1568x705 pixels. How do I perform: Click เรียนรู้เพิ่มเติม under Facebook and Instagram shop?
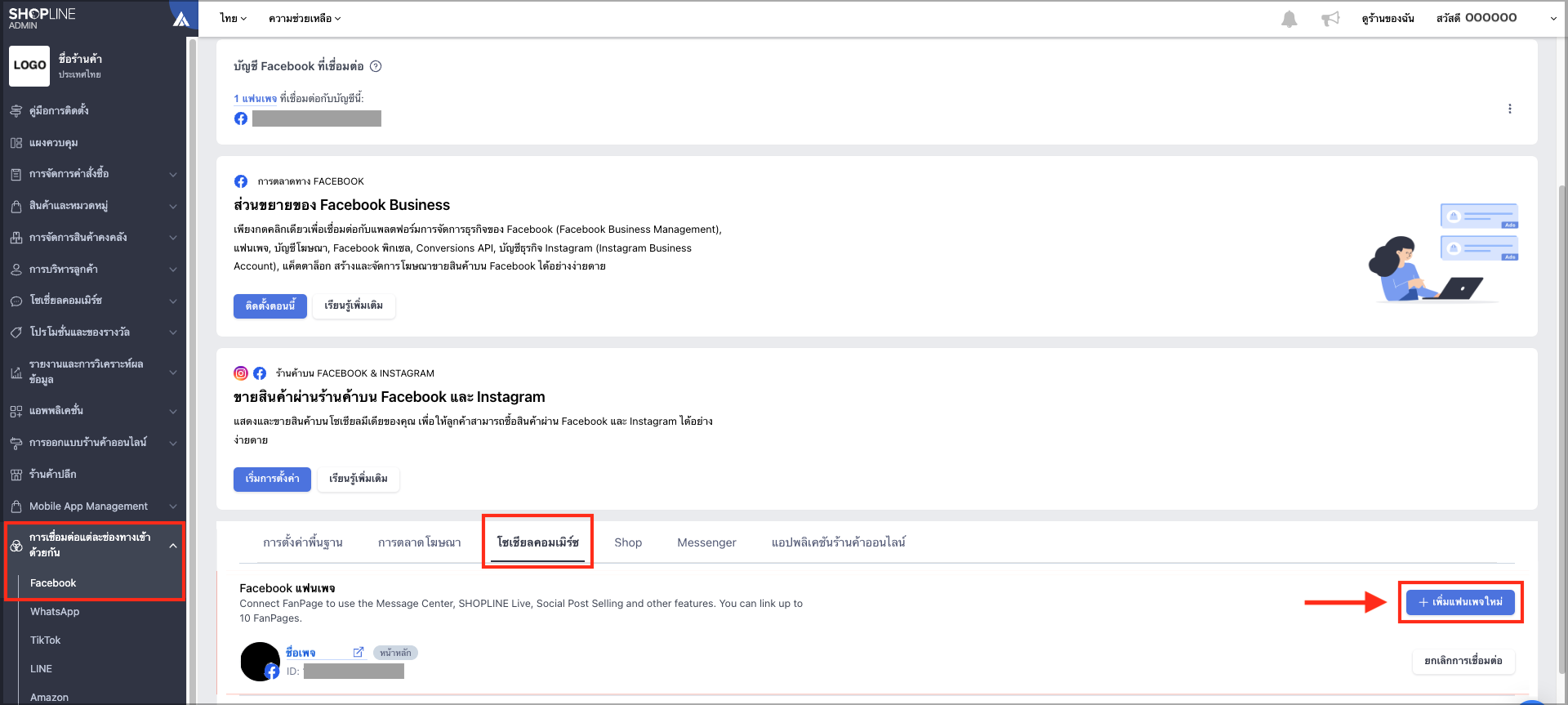click(x=359, y=479)
